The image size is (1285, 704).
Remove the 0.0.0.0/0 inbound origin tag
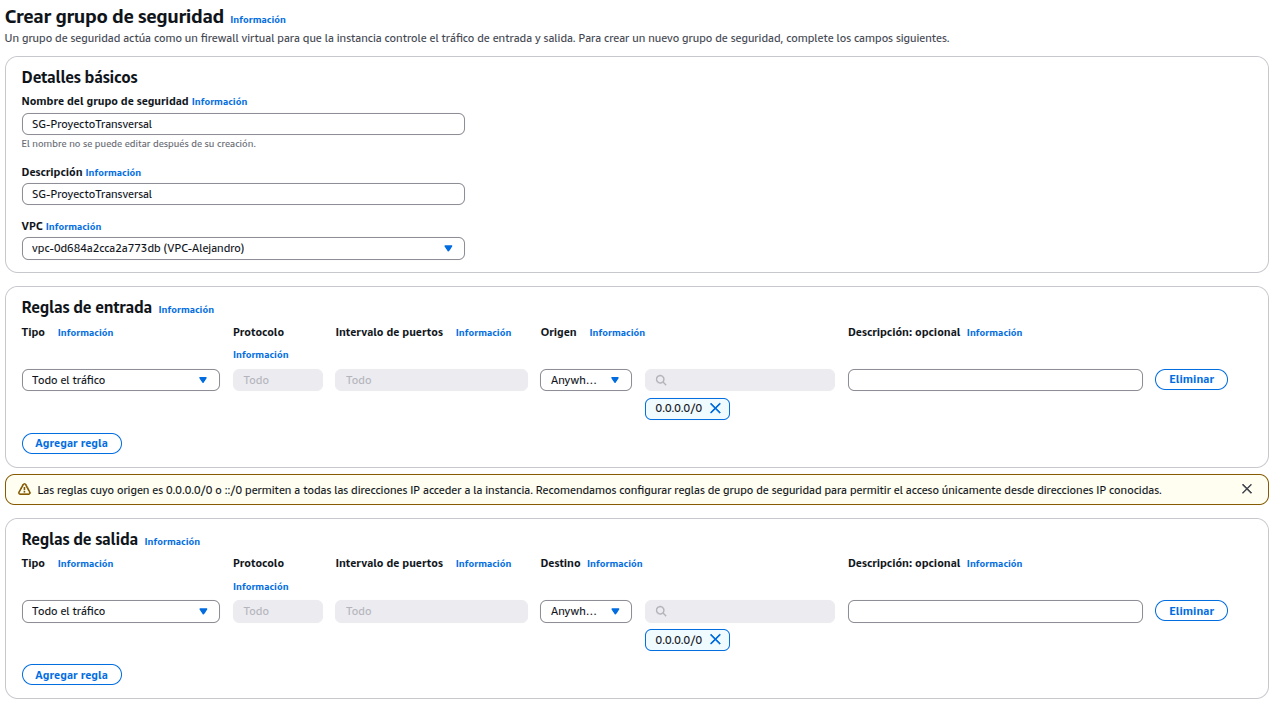tap(715, 408)
